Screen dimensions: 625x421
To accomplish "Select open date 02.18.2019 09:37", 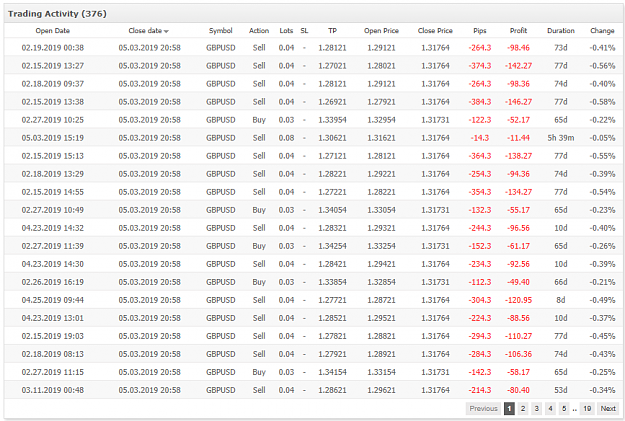I will [53, 84].
